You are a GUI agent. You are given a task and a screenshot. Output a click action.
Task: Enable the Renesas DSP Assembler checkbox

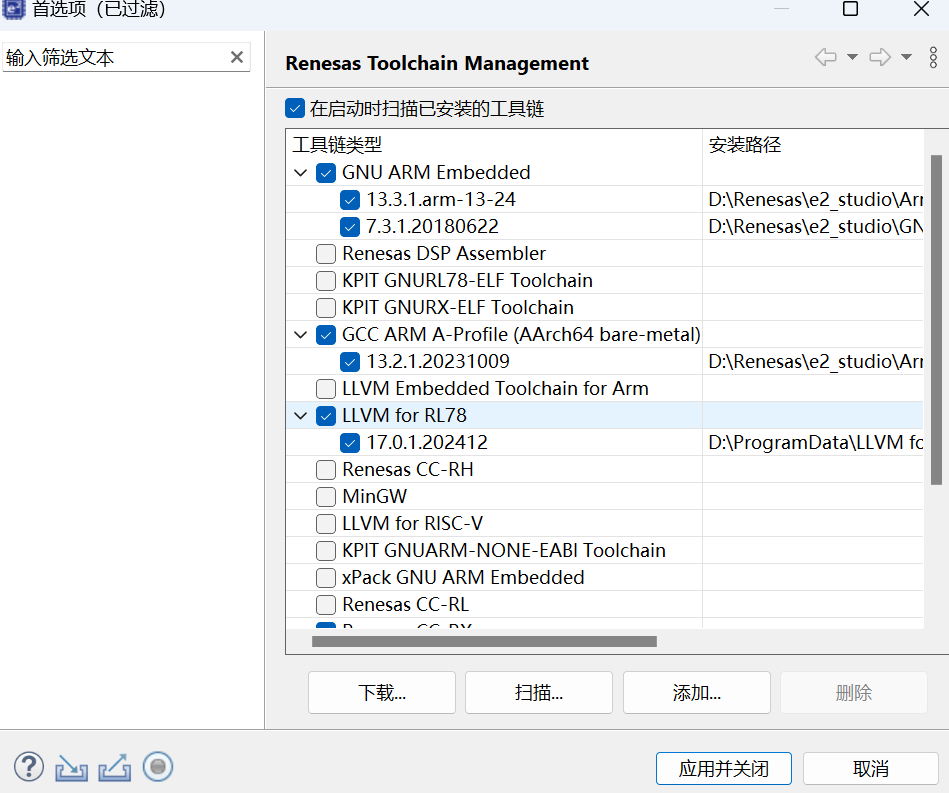click(326, 254)
